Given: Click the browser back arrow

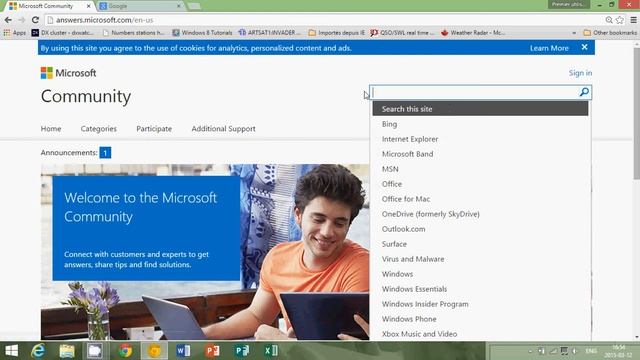Looking at the screenshot, I should point(8,20).
